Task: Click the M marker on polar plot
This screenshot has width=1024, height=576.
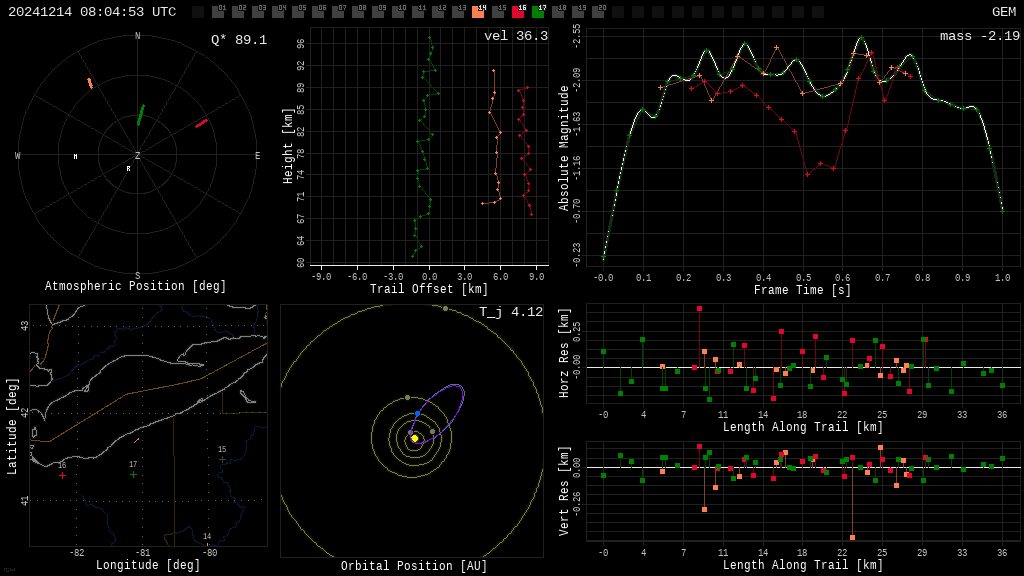Action: point(76,157)
